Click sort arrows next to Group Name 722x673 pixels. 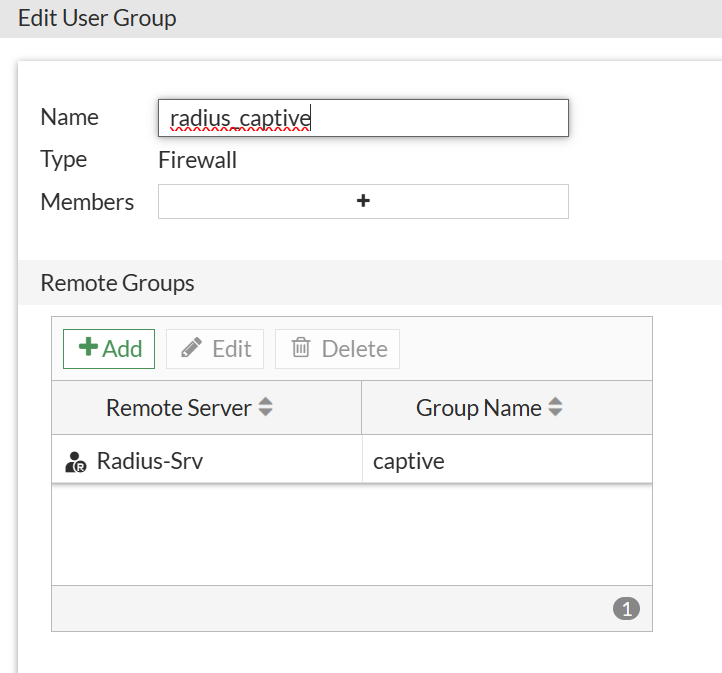(x=556, y=408)
